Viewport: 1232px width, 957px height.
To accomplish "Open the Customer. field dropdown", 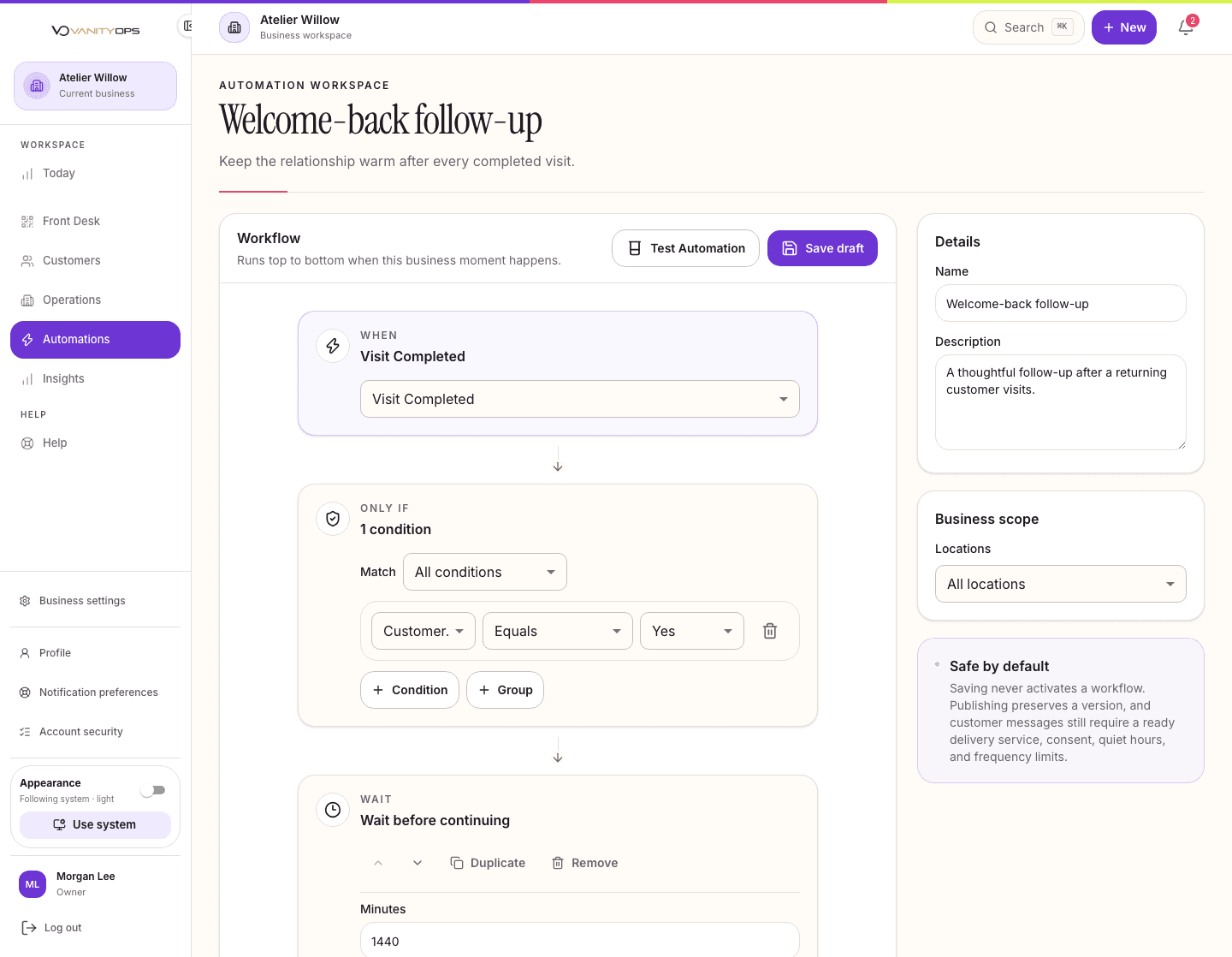I will [423, 631].
